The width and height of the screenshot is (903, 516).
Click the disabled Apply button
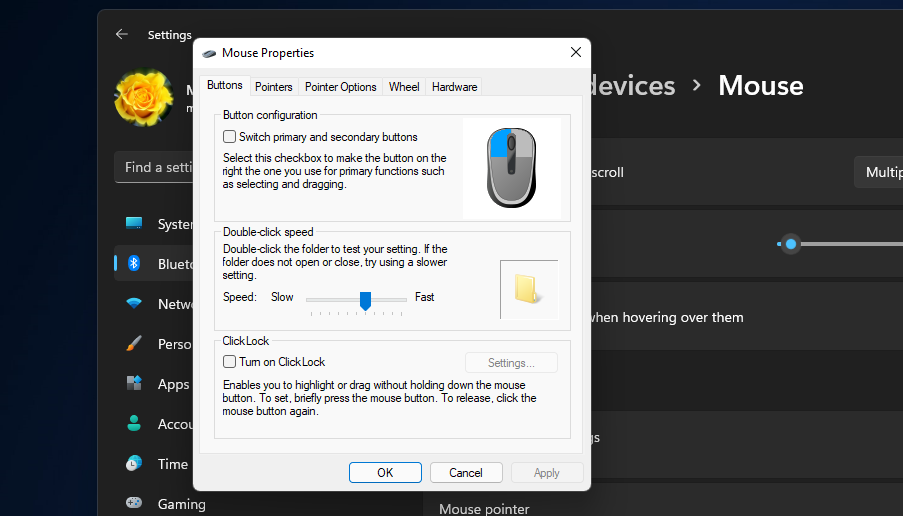pos(547,473)
